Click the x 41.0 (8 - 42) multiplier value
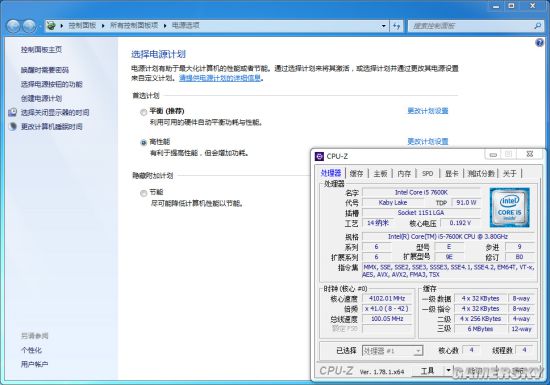Viewport: 550px width, 385px height. (x=387, y=309)
